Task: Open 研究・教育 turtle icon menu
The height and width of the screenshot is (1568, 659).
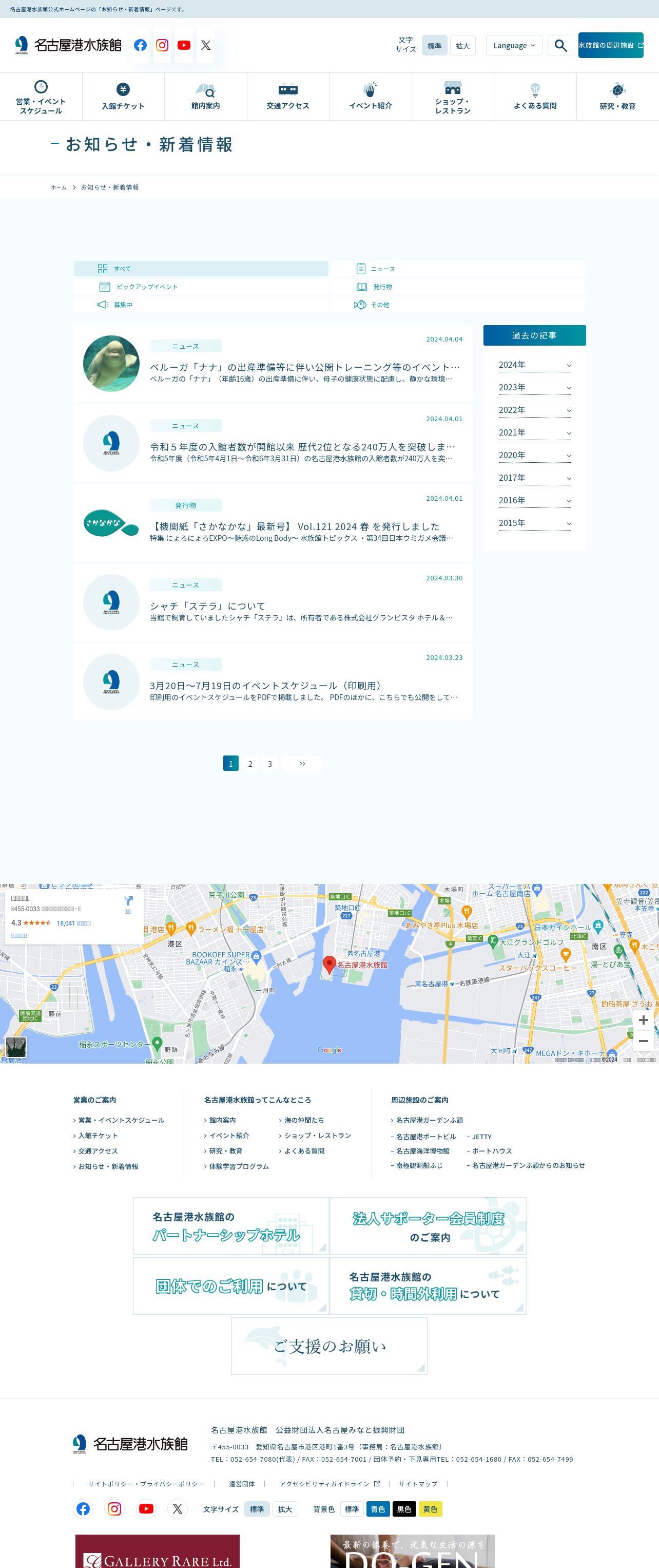Action: pos(617,98)
